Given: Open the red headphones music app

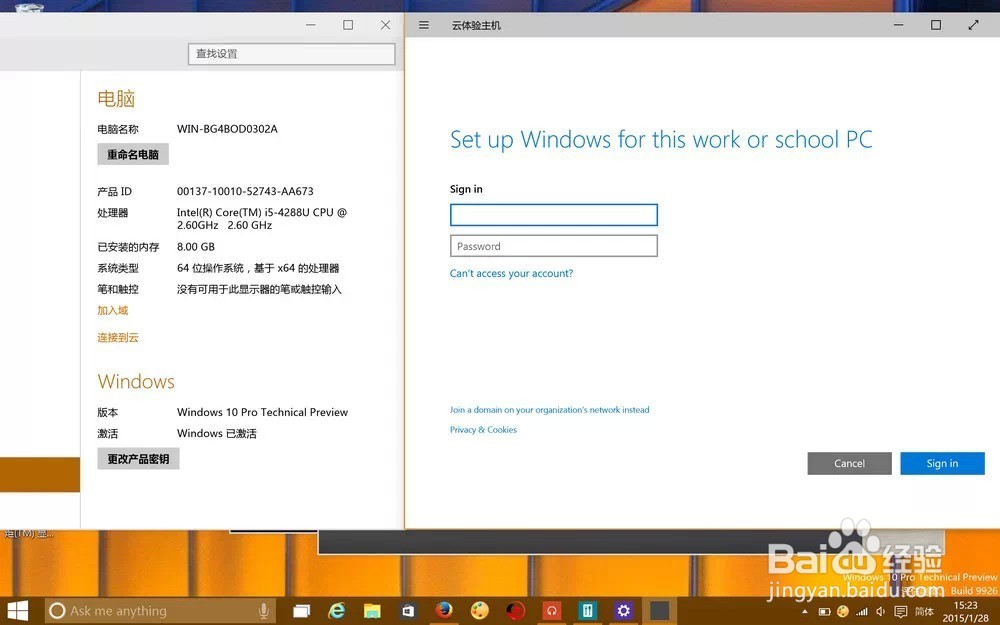Looking at the screenshot, I should (x=552, y=610).
